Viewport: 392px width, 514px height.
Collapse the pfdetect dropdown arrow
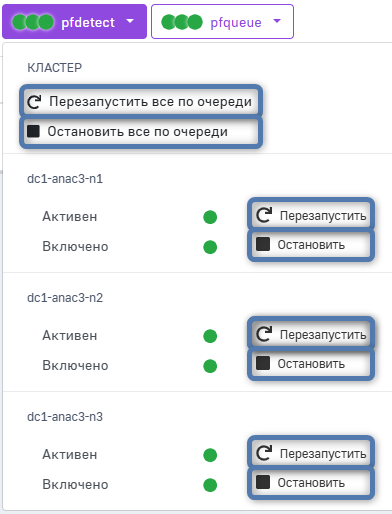130,21
